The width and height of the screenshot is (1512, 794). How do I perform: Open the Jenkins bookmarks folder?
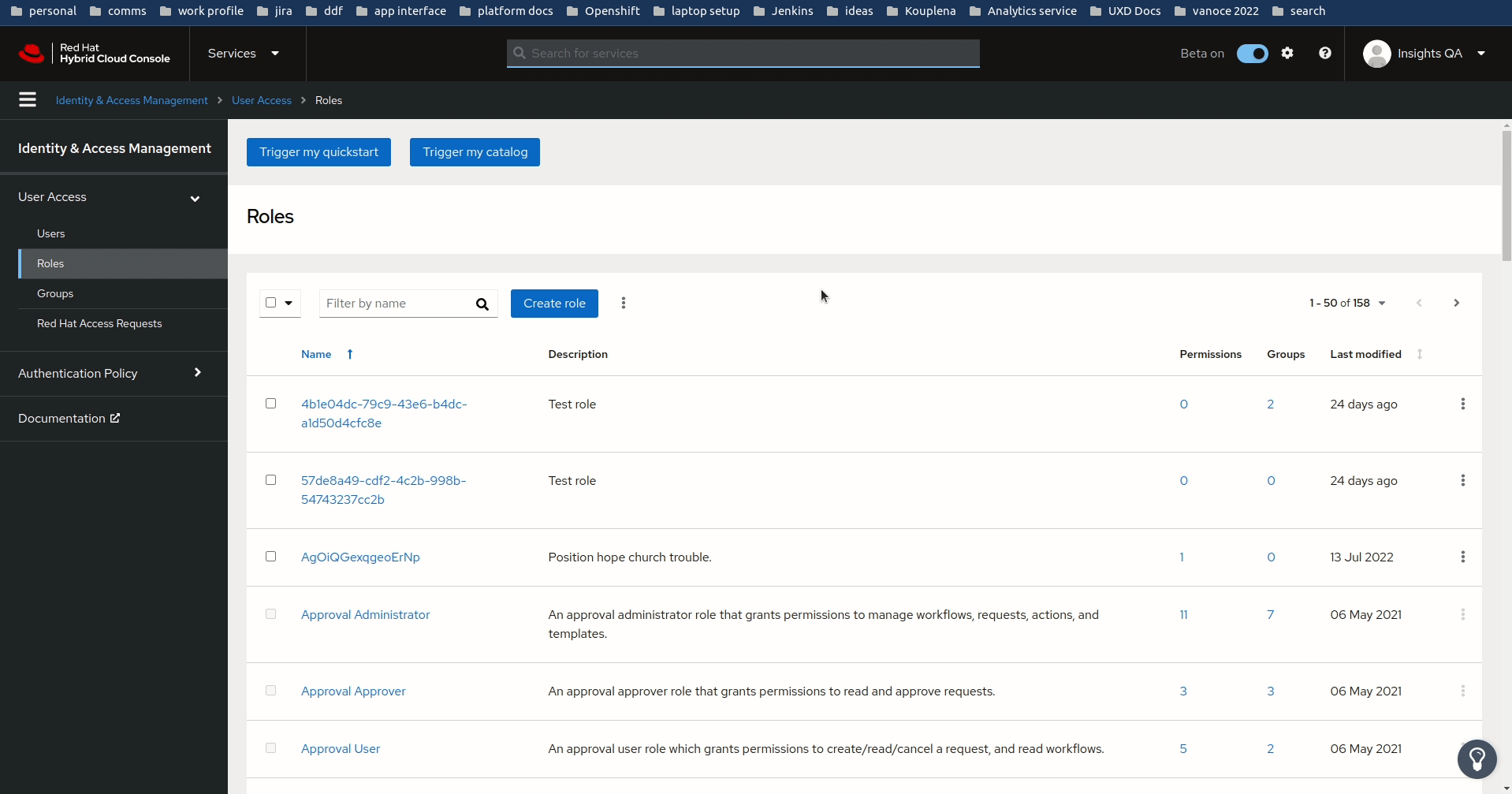click(783, 11)
